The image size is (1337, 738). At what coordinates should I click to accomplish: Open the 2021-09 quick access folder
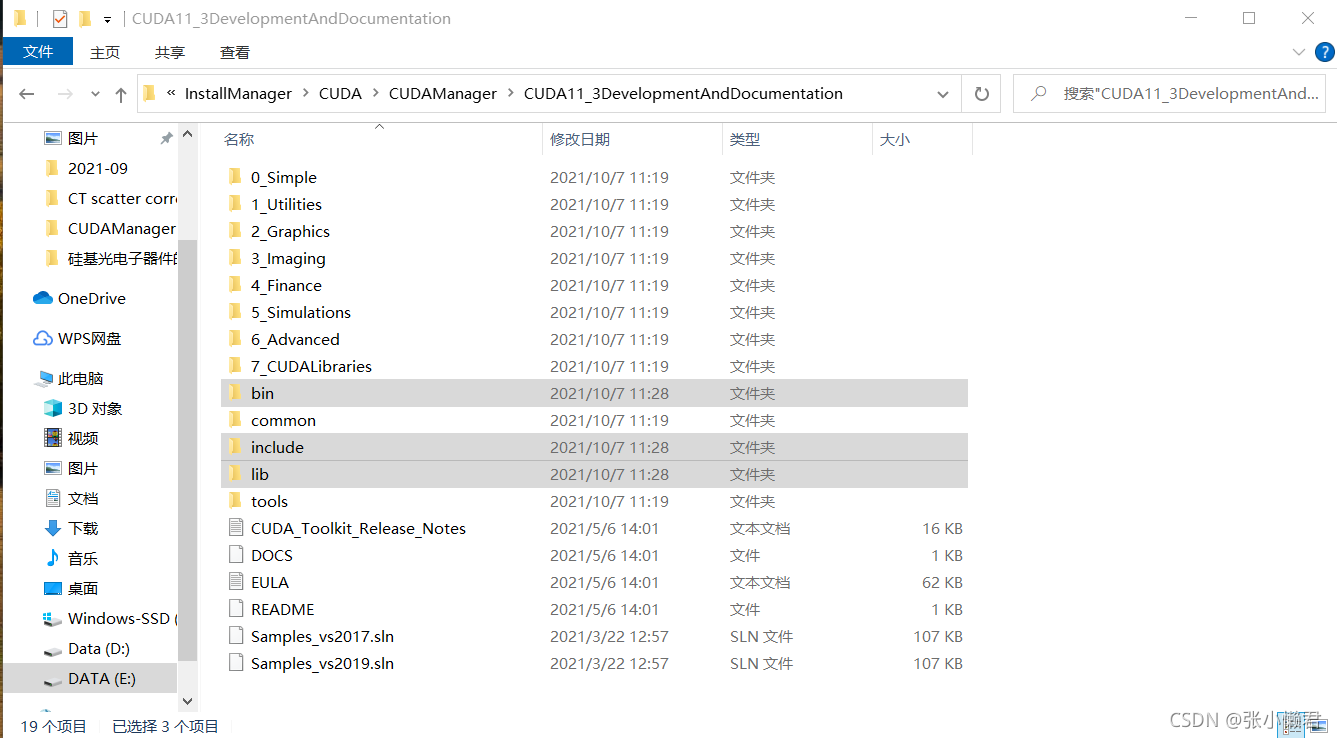coord(87,168)
